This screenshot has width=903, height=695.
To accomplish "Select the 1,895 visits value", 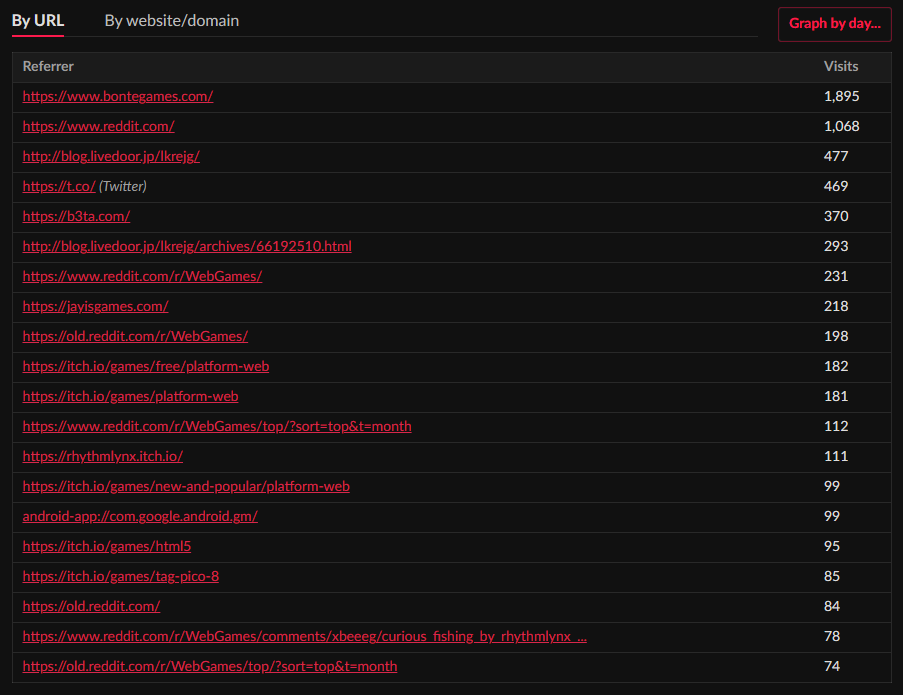I will click(841, 96).
